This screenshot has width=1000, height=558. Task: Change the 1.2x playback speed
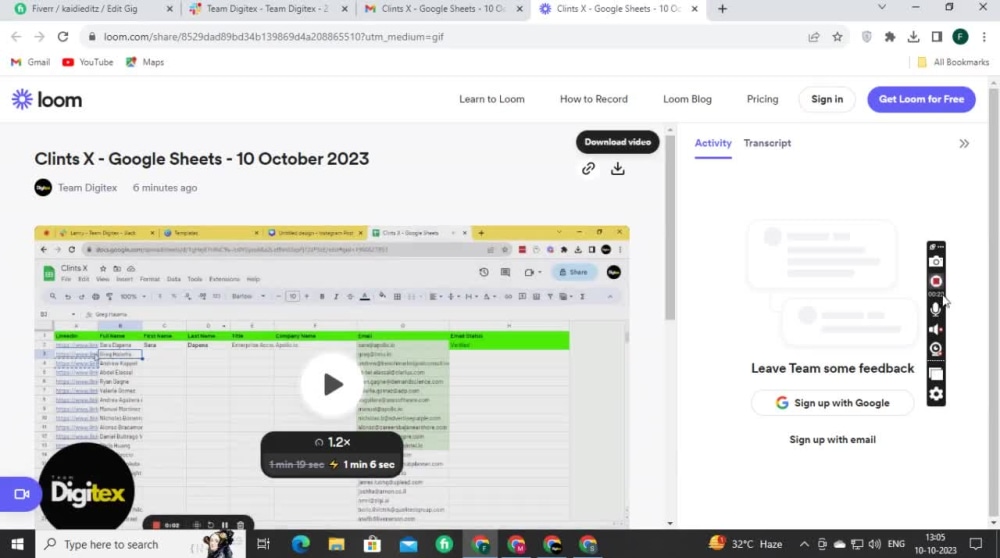332,442
